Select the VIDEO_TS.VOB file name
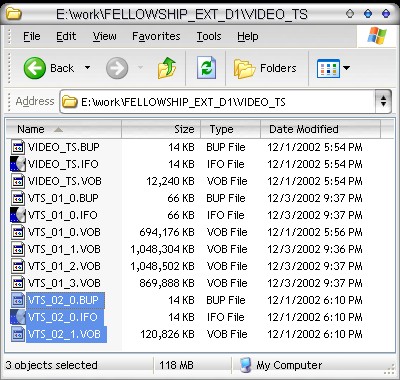Viewport: 400px width, 380px height. [x=64, y=181]
